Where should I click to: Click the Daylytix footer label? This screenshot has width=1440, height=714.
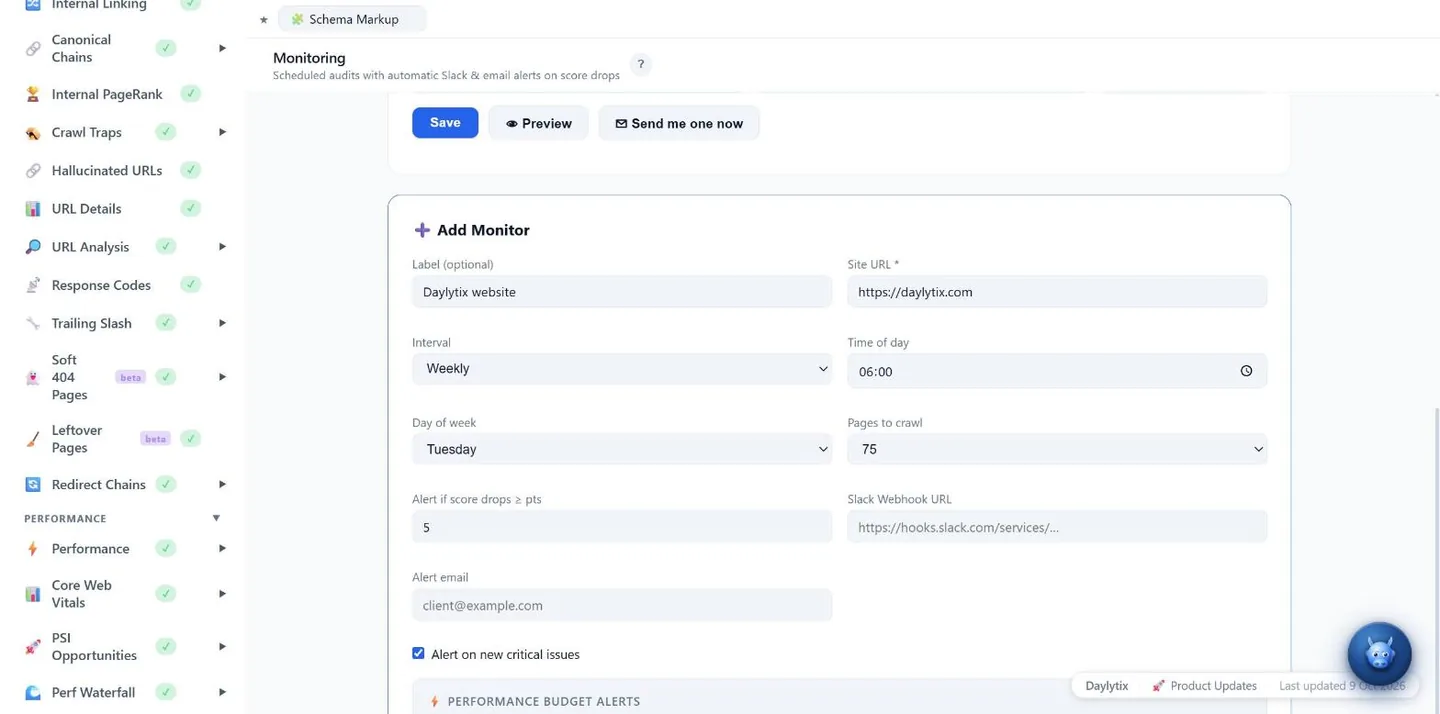(1106, 686)
